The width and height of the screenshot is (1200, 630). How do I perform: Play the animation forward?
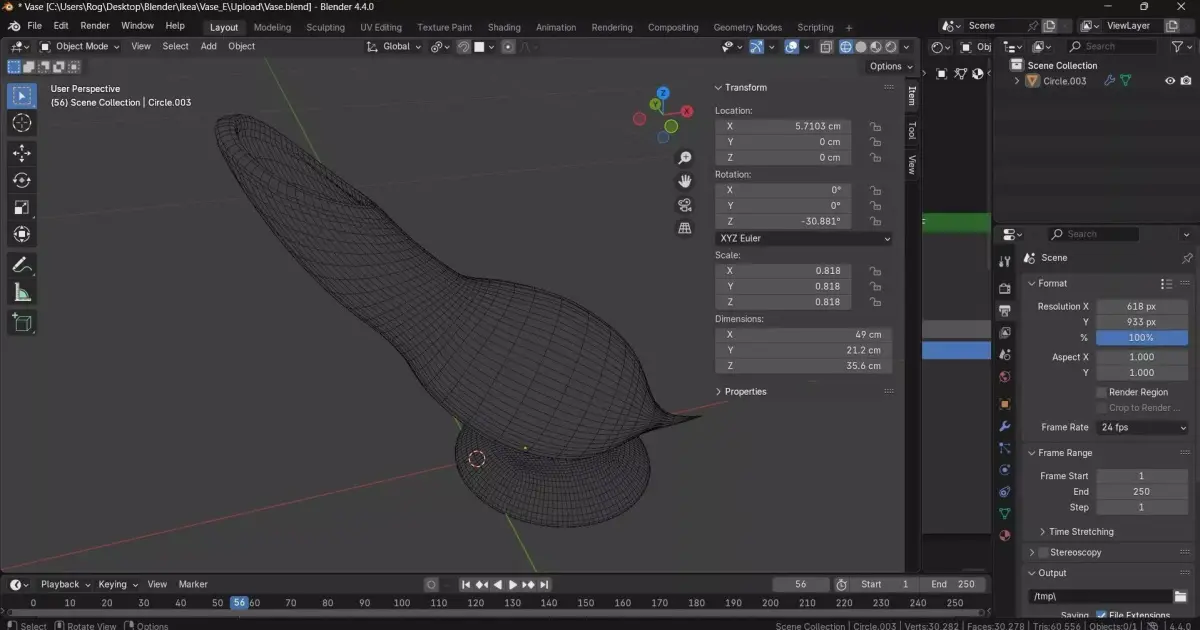point(513,584)
